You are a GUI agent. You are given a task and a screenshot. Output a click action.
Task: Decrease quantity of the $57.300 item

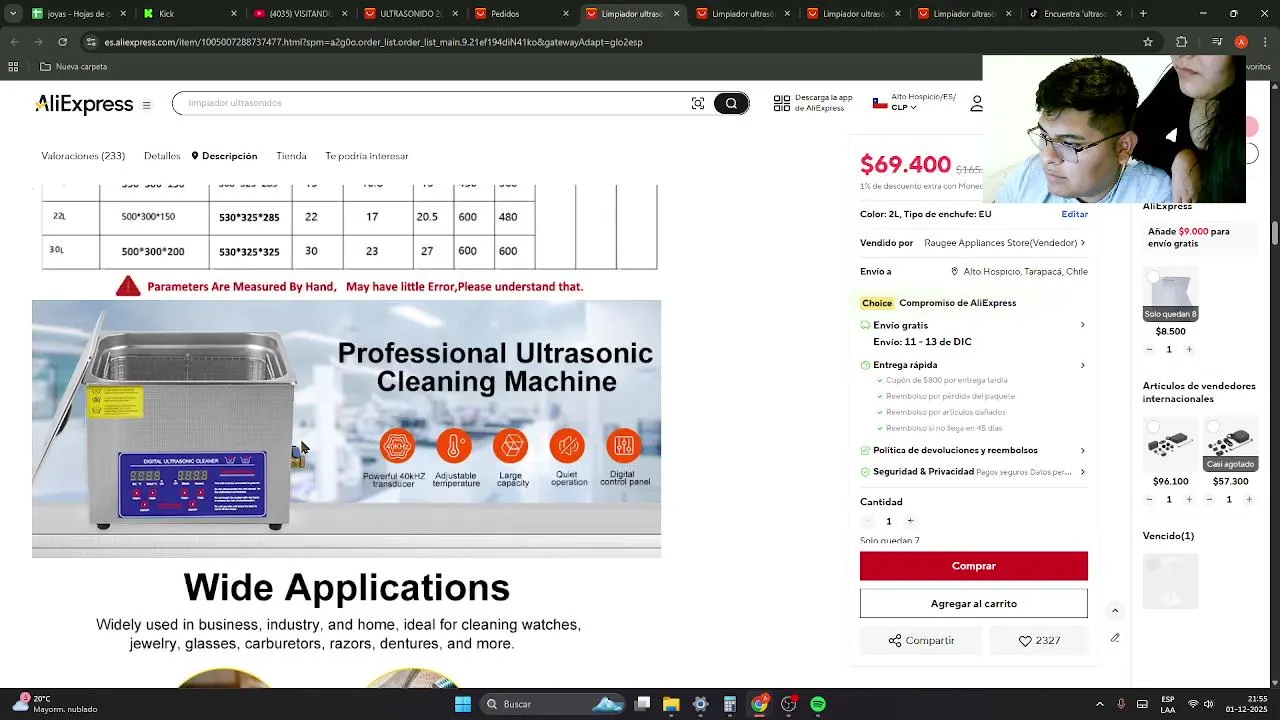tap(1208, 499)
